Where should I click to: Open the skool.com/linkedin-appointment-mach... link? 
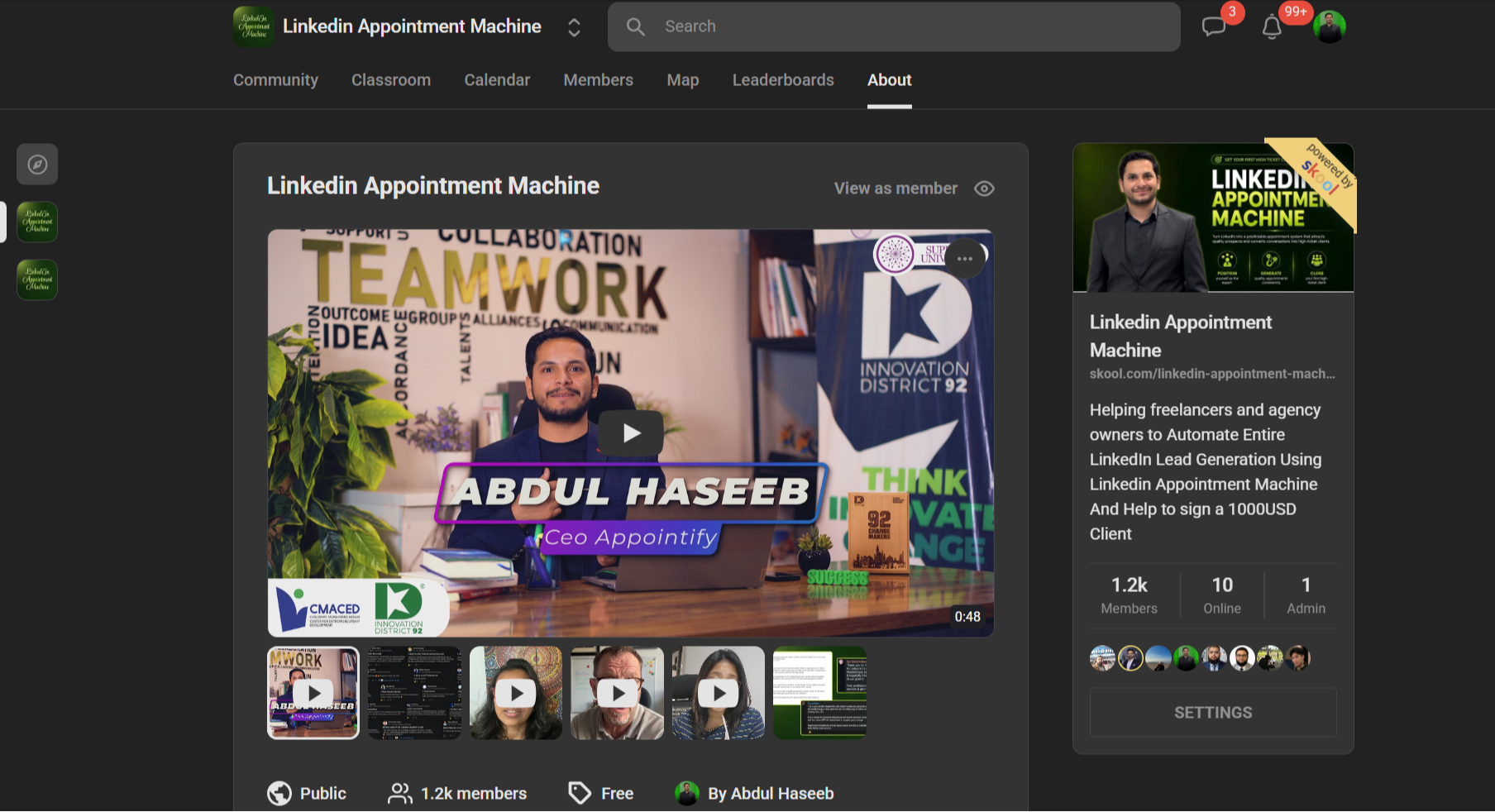coord(1212,374)
